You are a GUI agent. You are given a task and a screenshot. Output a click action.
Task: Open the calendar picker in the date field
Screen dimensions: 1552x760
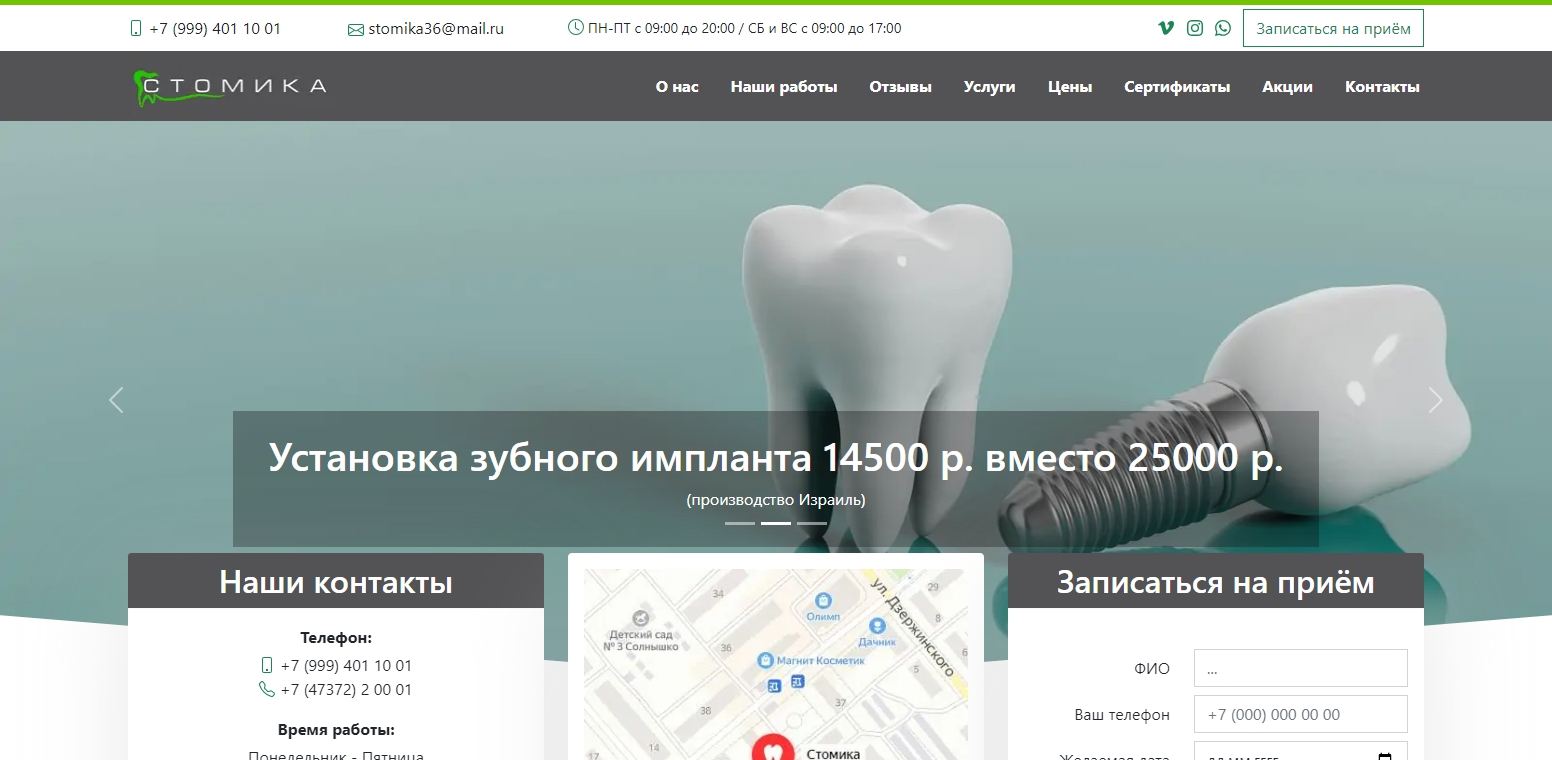coord(1384,756)
